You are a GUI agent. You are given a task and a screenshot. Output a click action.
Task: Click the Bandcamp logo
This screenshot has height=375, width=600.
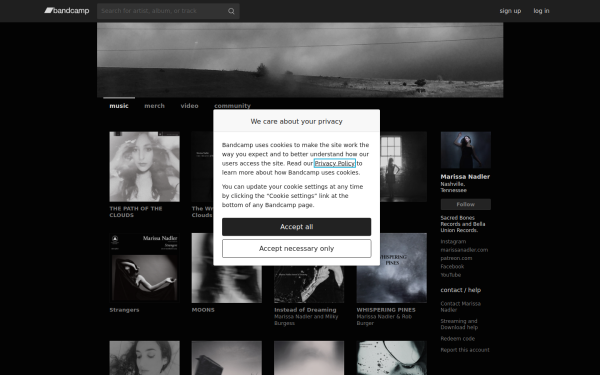(67, 11)
